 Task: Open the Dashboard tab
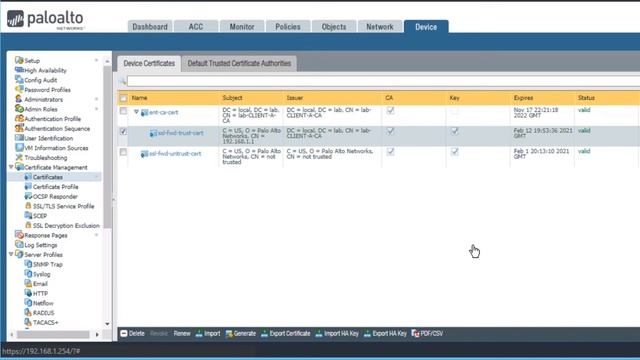pos(150,27)
